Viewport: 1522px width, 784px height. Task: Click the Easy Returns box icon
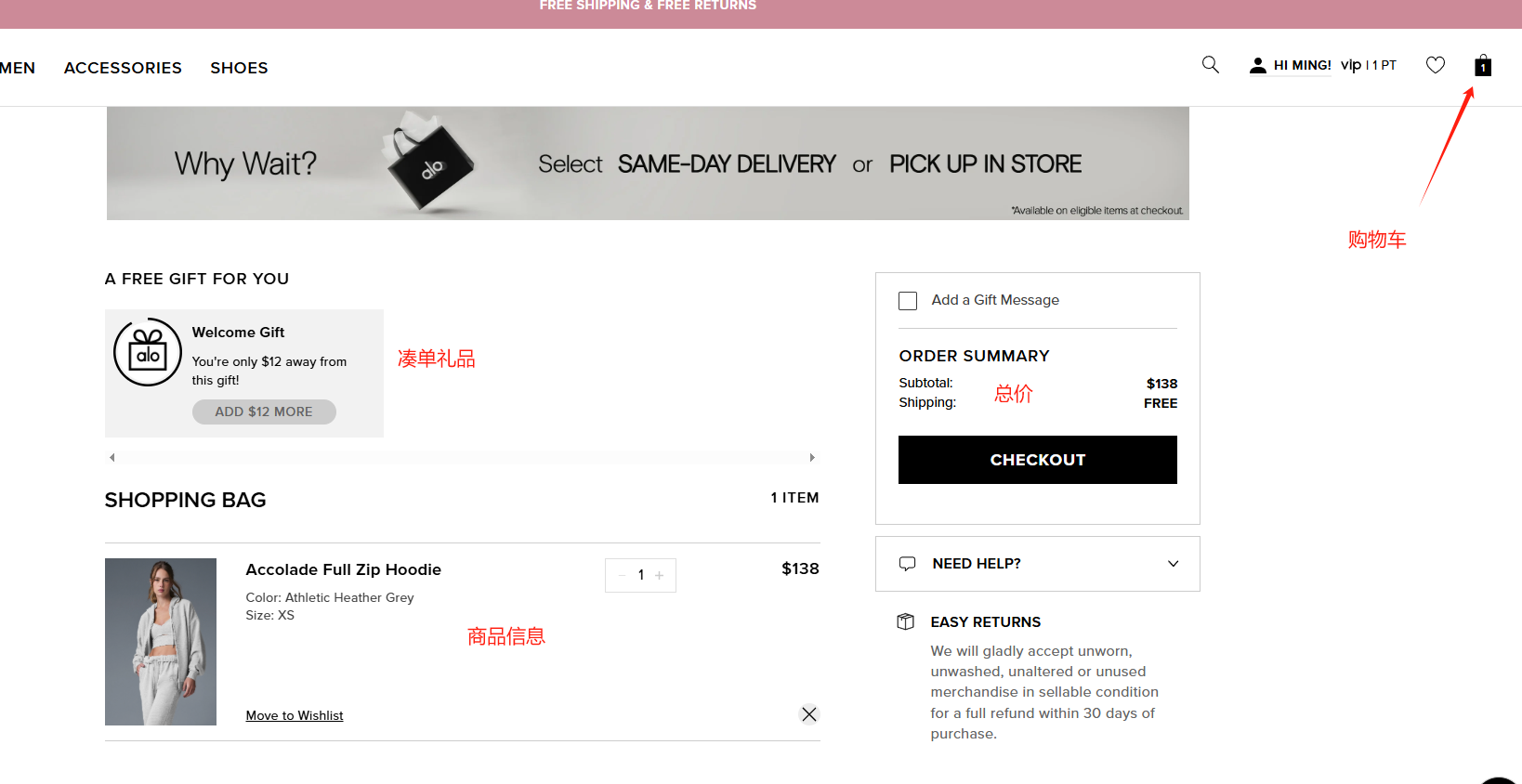point(906,621)
